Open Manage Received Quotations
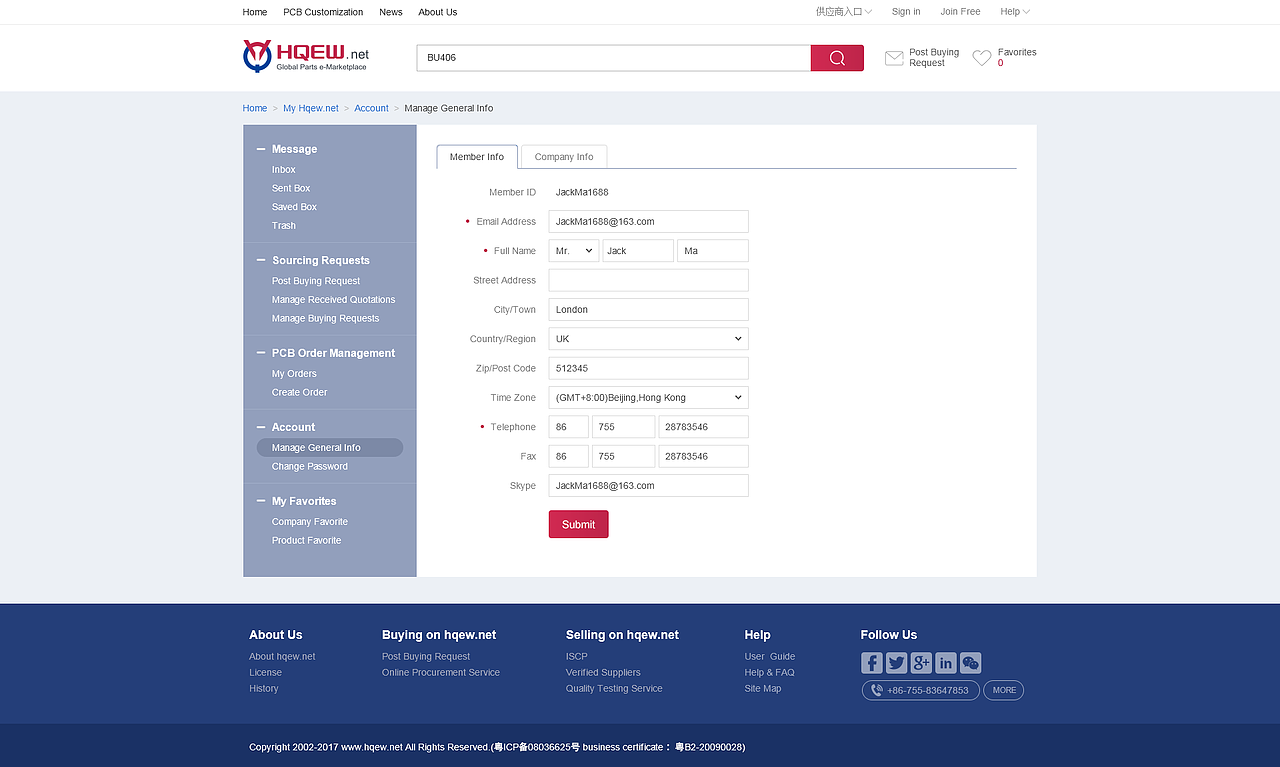The width and height of the screenshot is (1280, 767). pos(334,300)
